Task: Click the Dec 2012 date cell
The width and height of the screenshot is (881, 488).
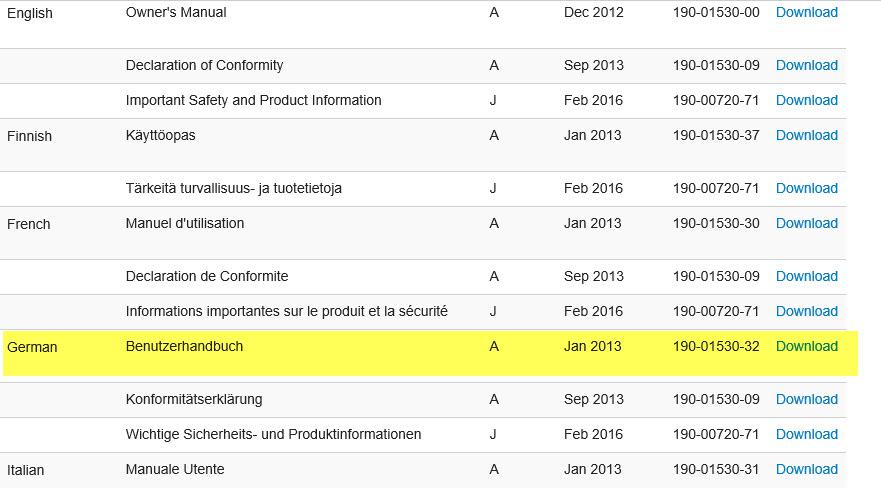Action: click(x=593, y=13)
